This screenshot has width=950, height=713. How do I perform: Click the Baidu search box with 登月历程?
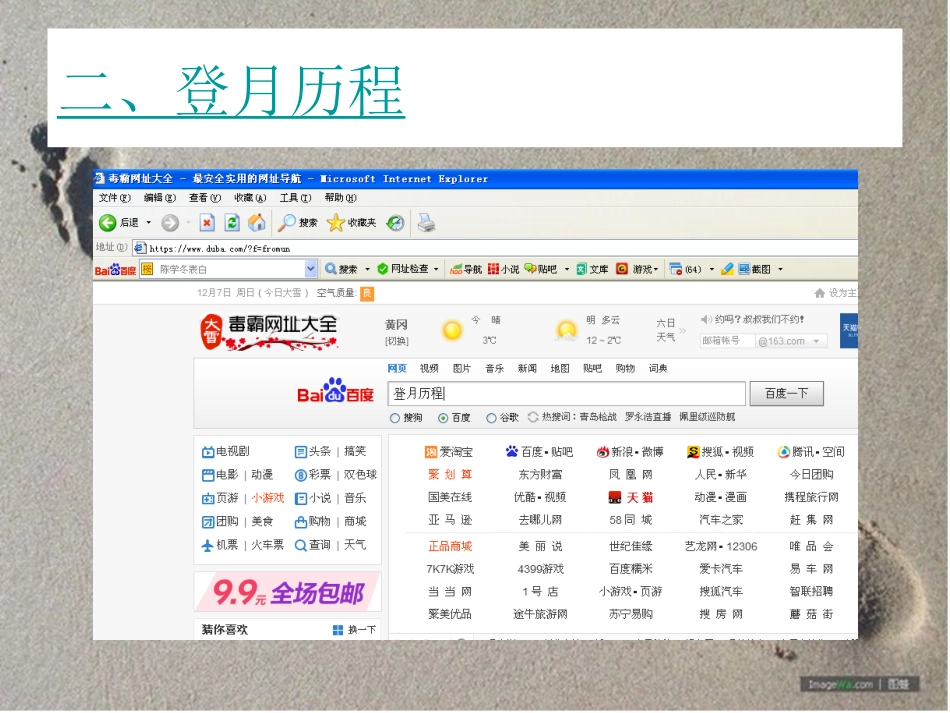566,394
